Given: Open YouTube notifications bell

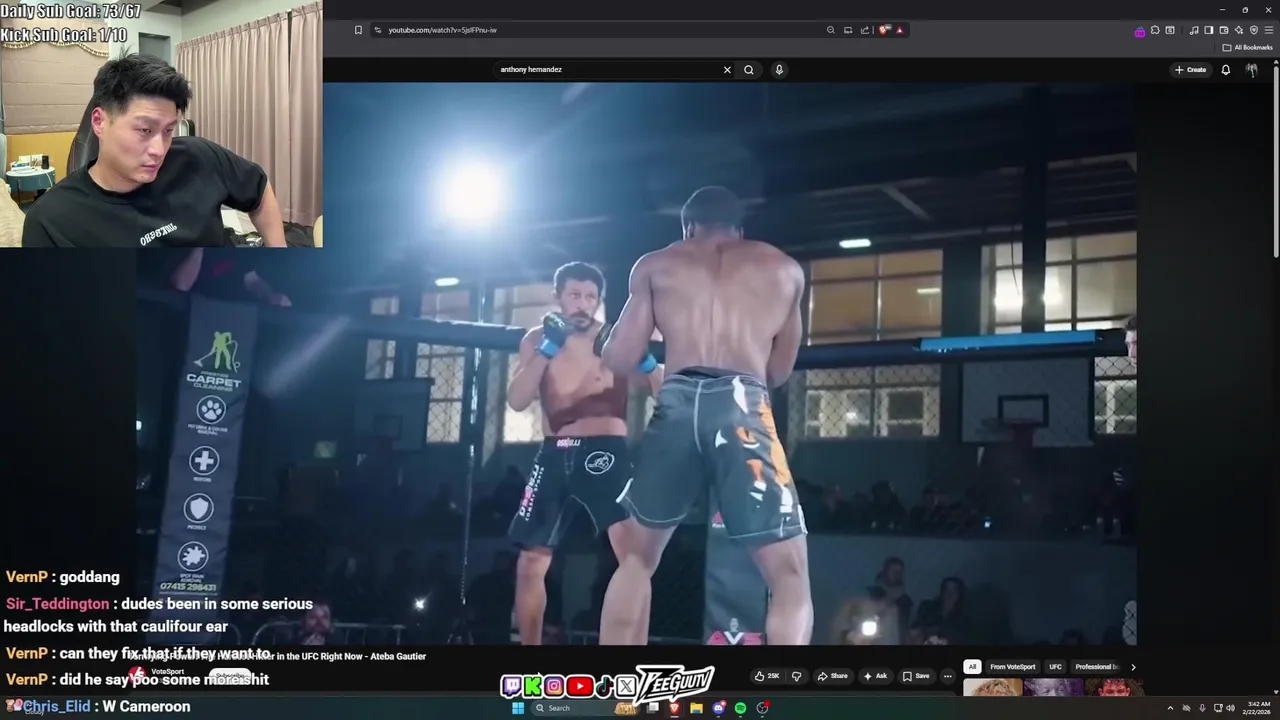Looking at the screenshot, I should (x=1226, y=70).
